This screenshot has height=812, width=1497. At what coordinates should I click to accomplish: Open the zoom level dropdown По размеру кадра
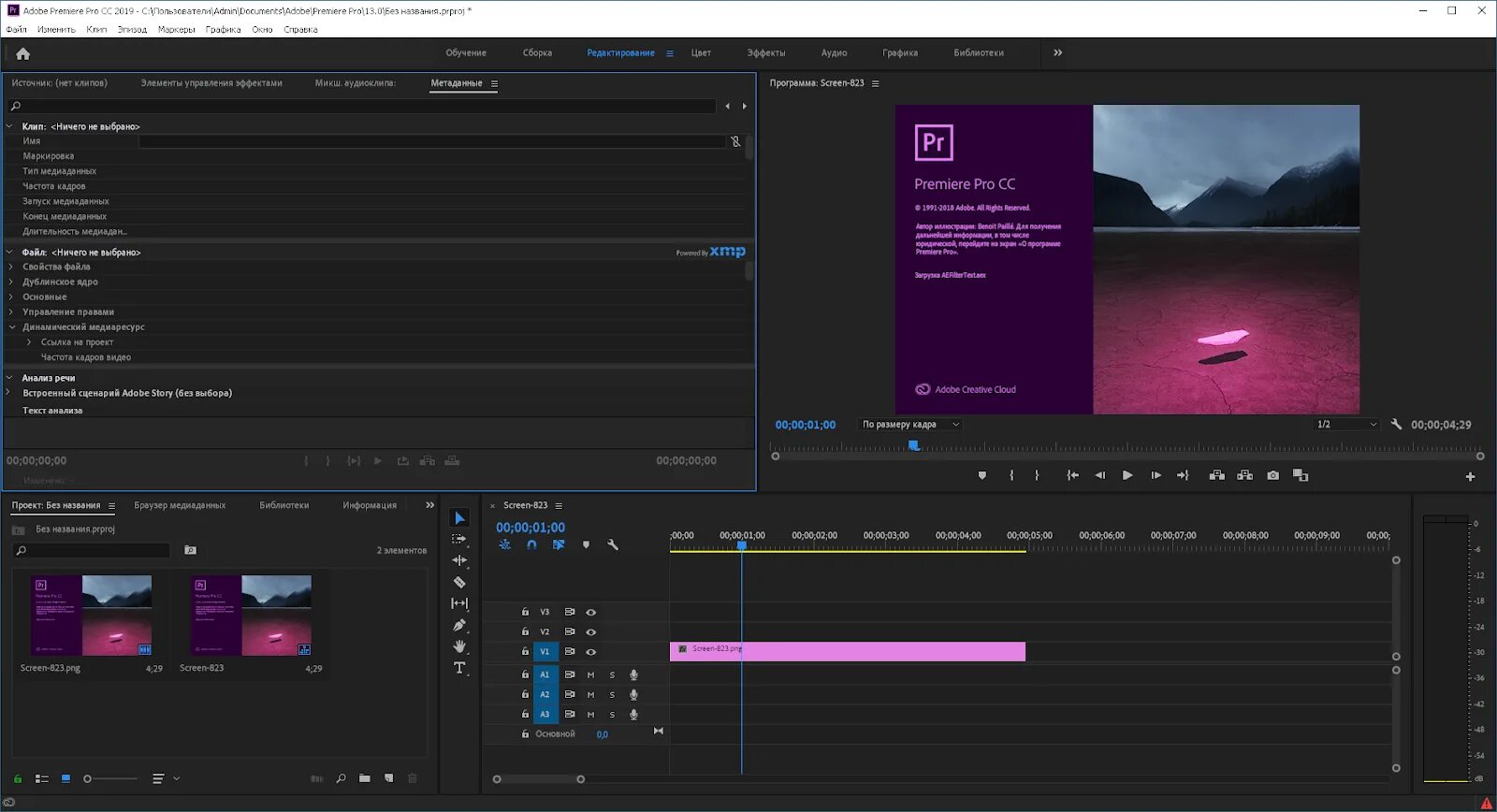tap(910, 425)
